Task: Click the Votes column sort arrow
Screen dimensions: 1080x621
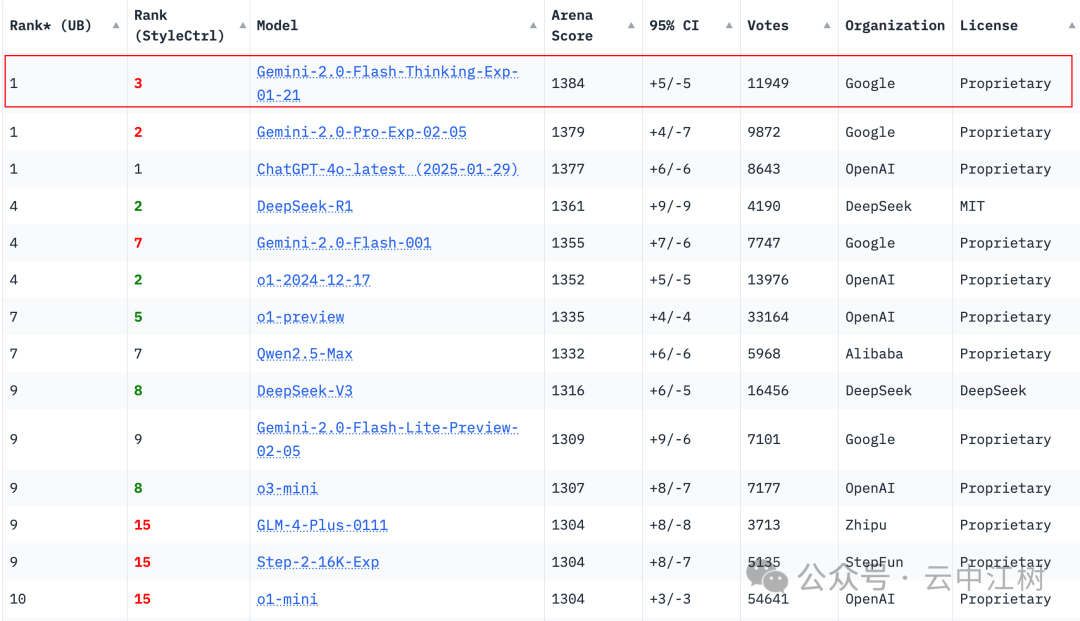Action: point(827,26)
